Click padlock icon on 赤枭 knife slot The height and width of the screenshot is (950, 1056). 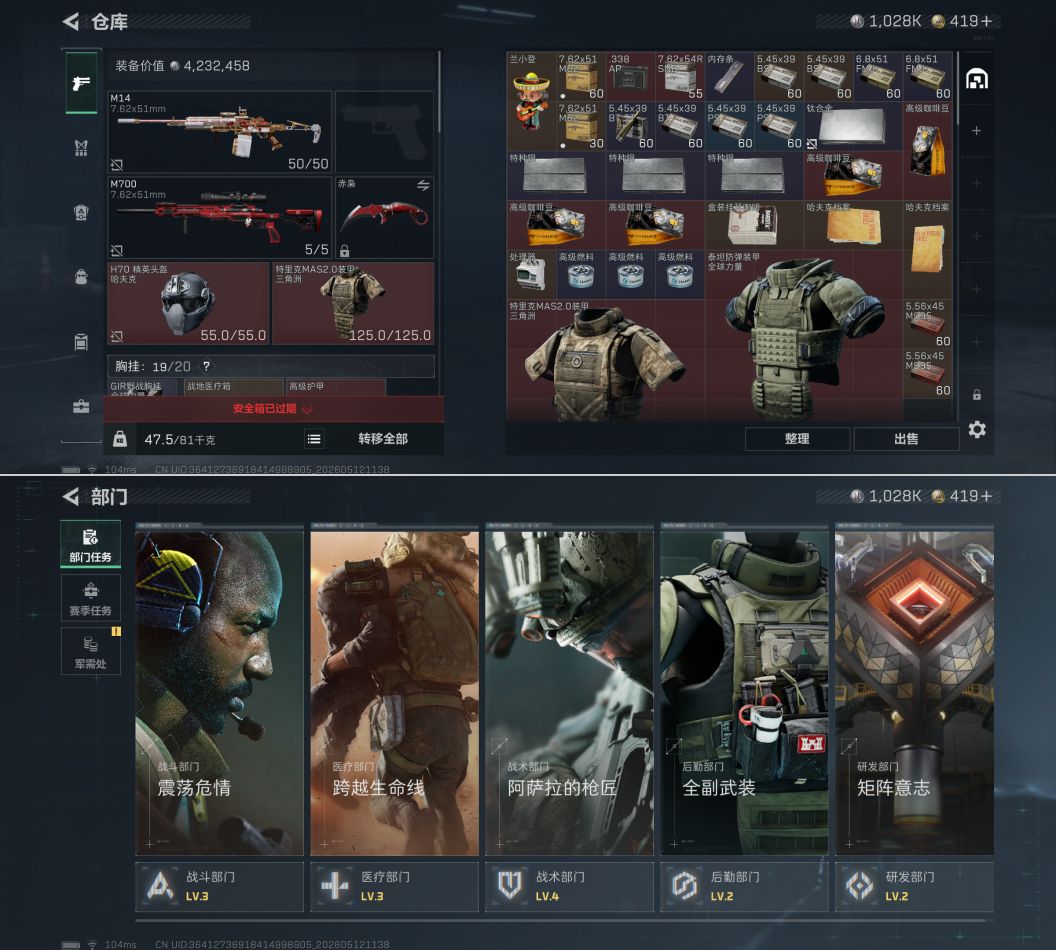tap(344, 251)
